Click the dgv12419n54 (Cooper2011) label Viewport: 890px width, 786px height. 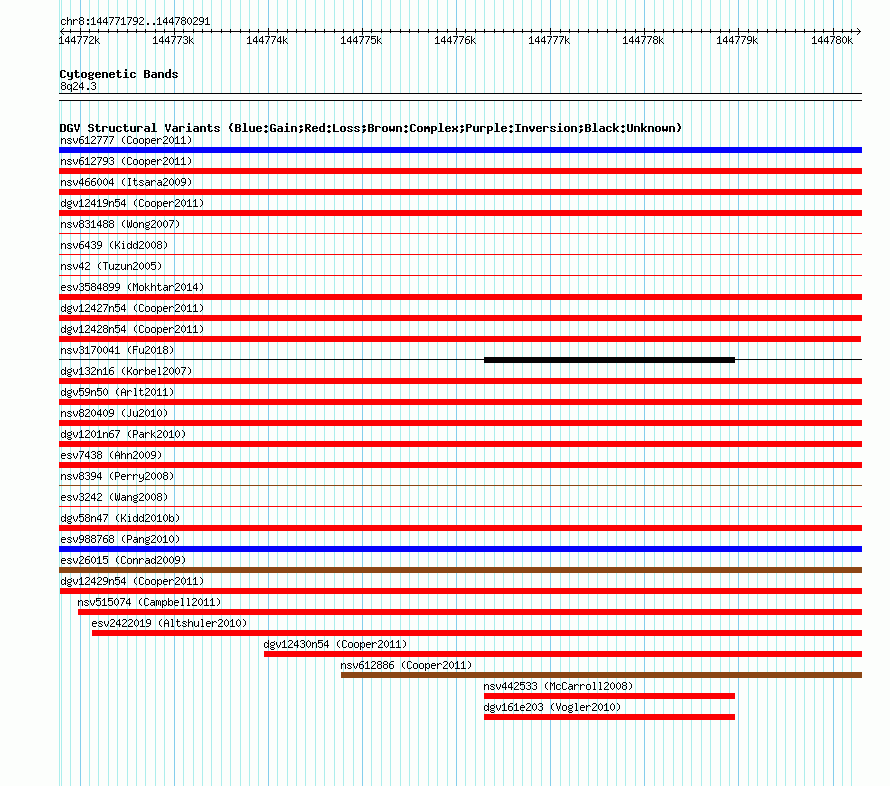[x=132, y=203]
